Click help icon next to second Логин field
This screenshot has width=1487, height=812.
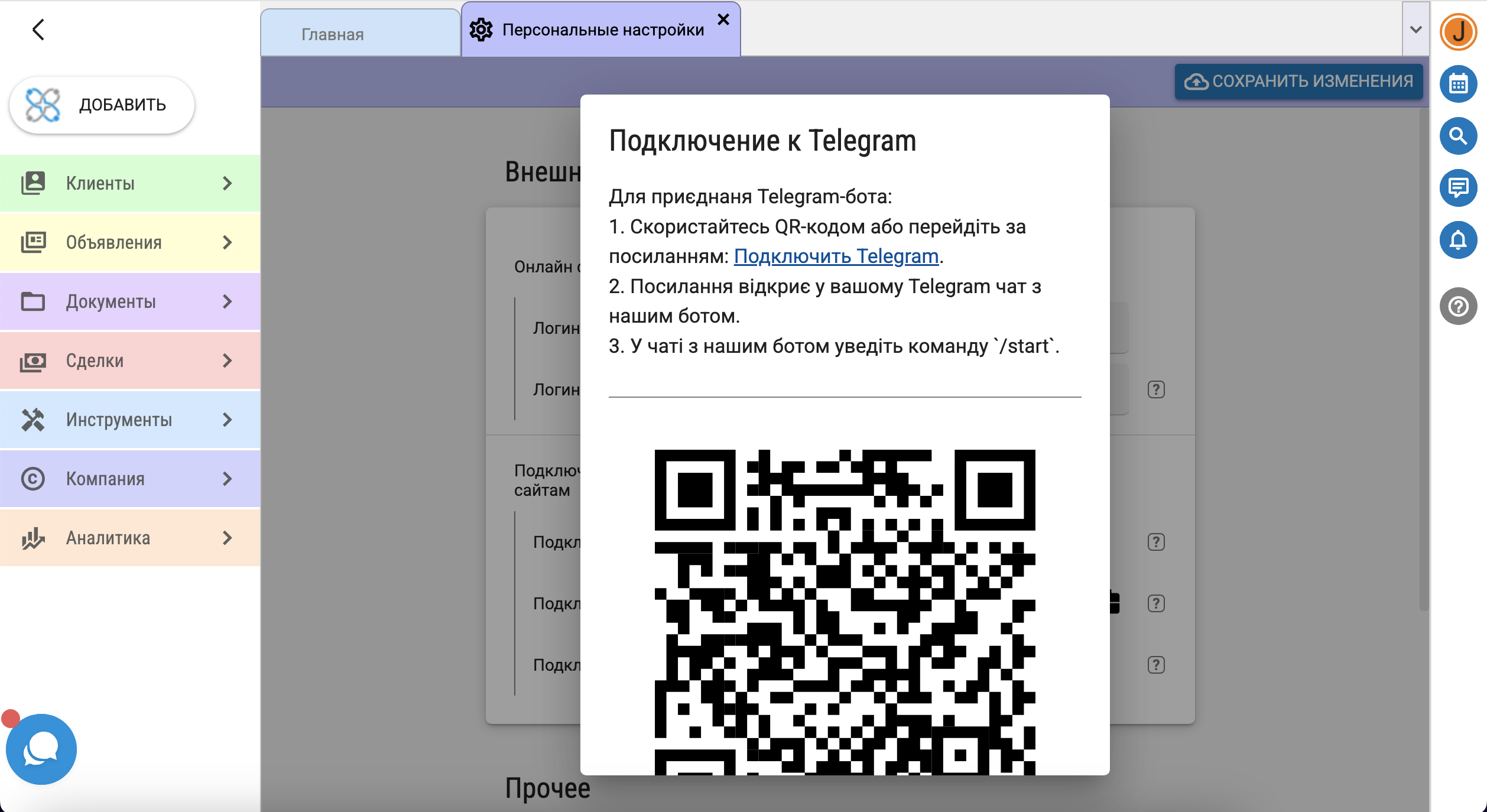(x=1156, y=389)
